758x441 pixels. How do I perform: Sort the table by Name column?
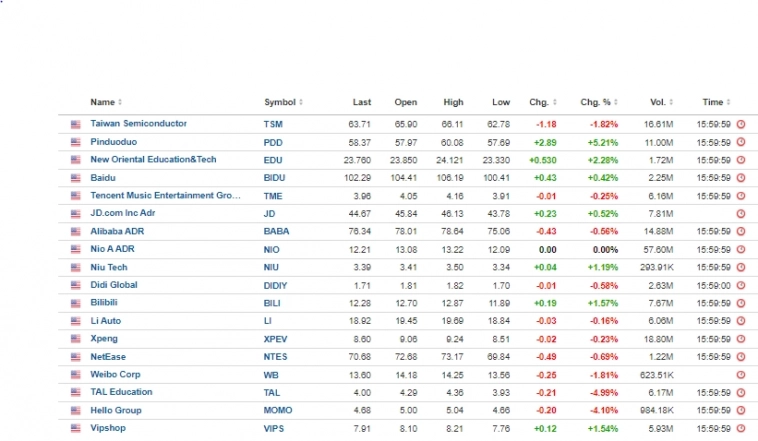[105, 102]
